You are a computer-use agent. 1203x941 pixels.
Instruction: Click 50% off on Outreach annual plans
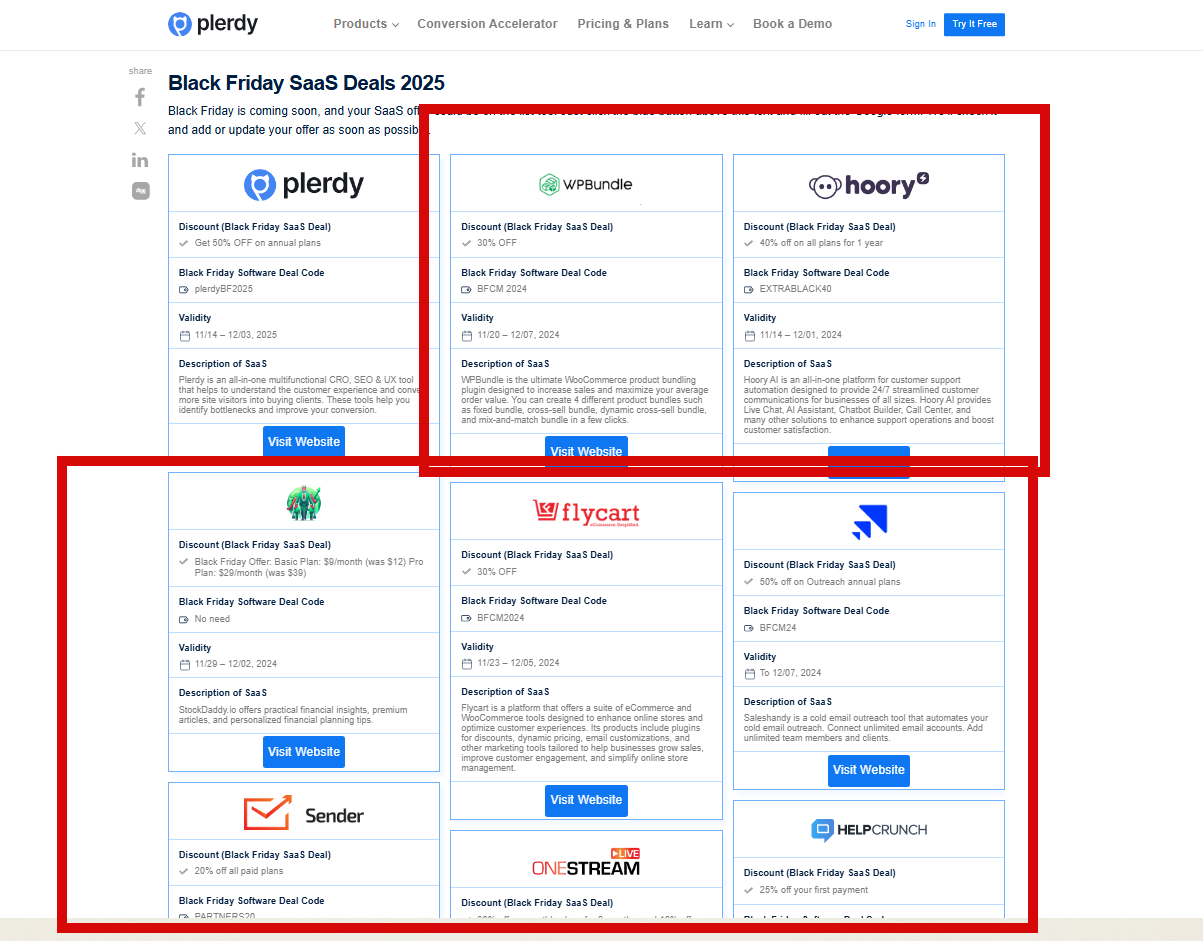click(830, 582)
